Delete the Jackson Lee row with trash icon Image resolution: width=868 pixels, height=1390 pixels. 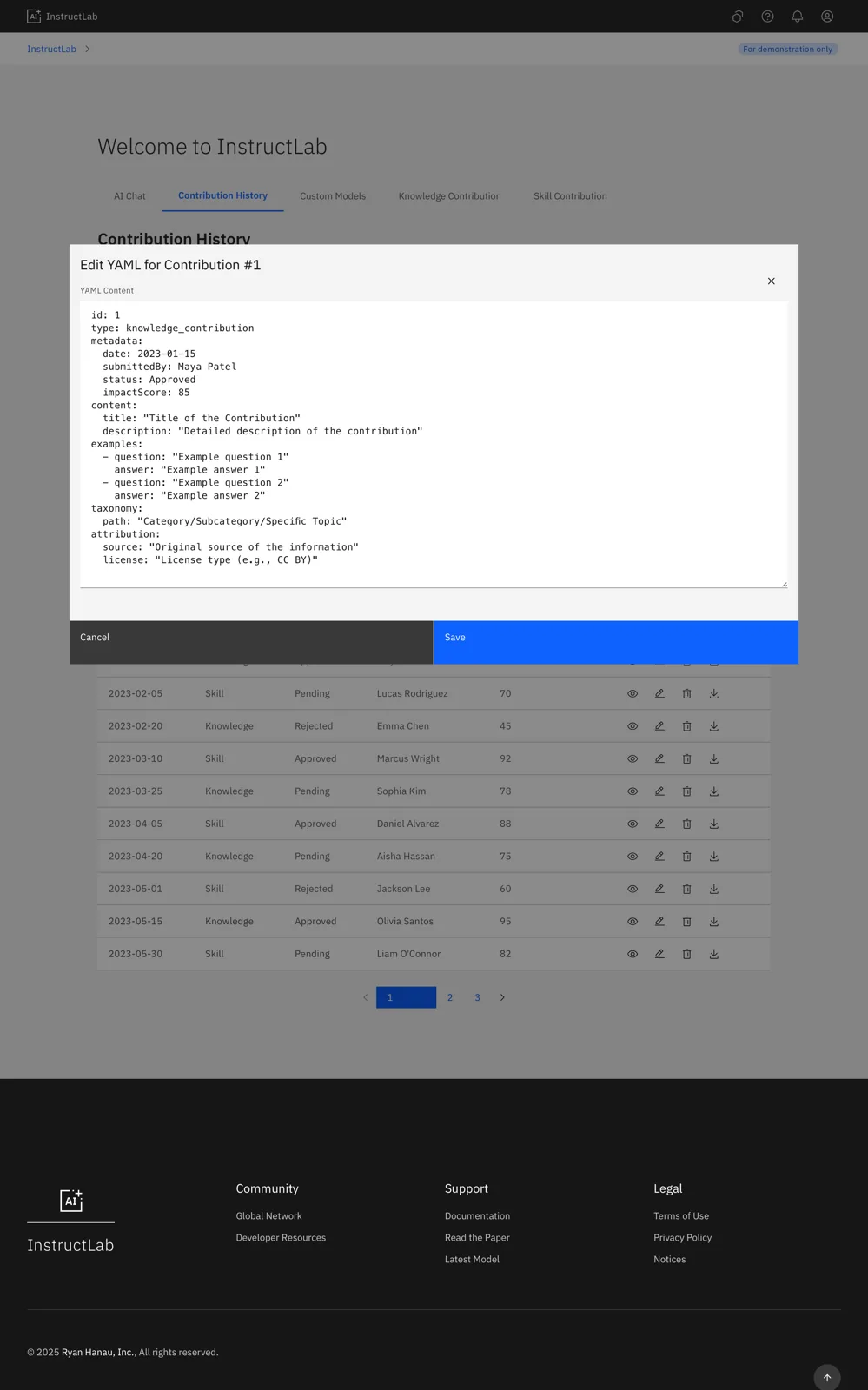point(686,890)
